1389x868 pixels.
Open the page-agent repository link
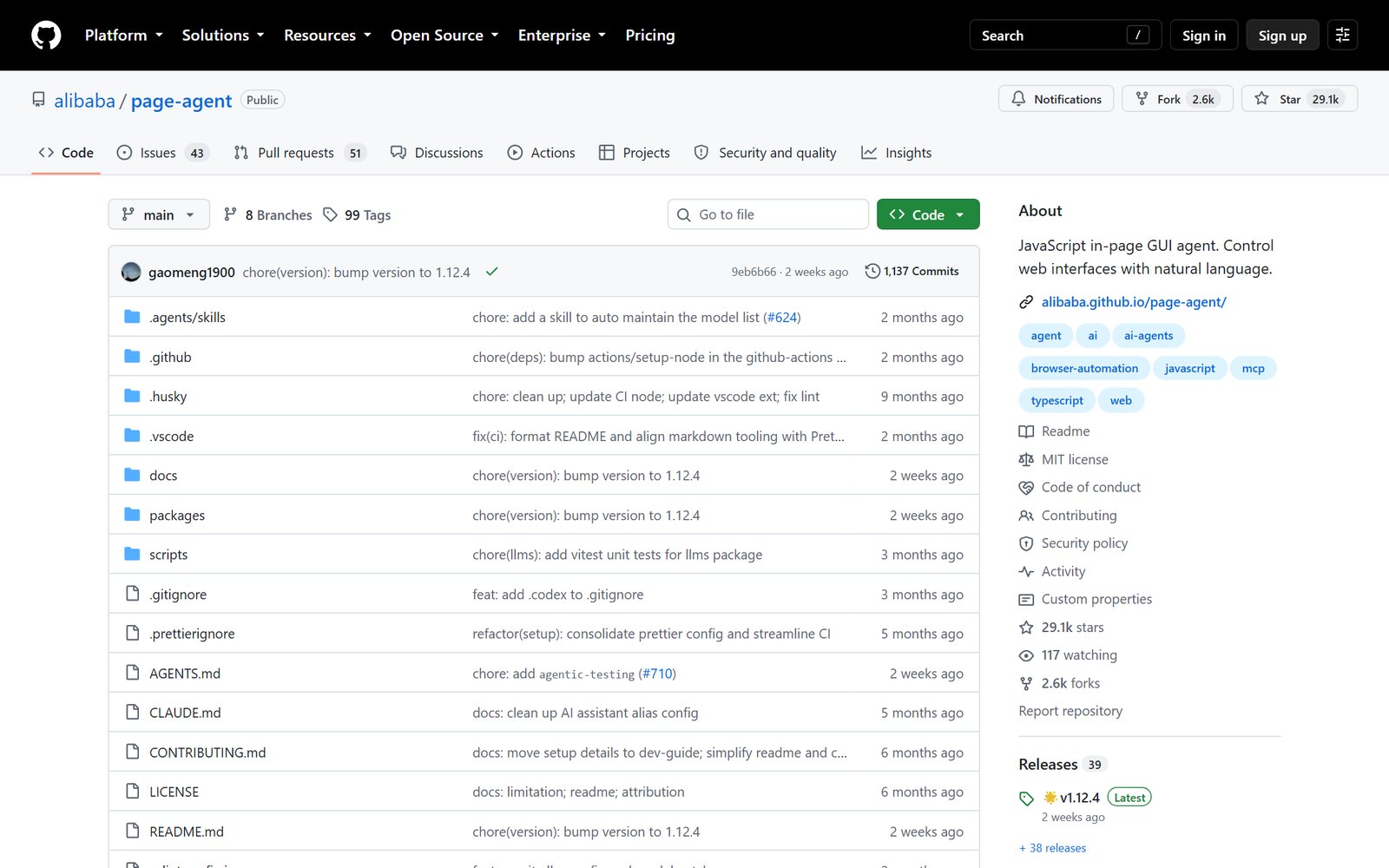181,101
